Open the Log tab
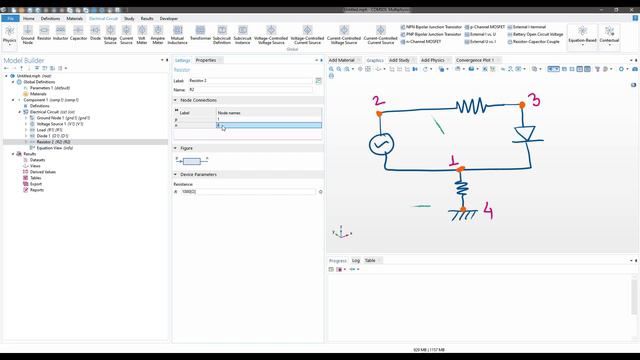 (356, 260)
